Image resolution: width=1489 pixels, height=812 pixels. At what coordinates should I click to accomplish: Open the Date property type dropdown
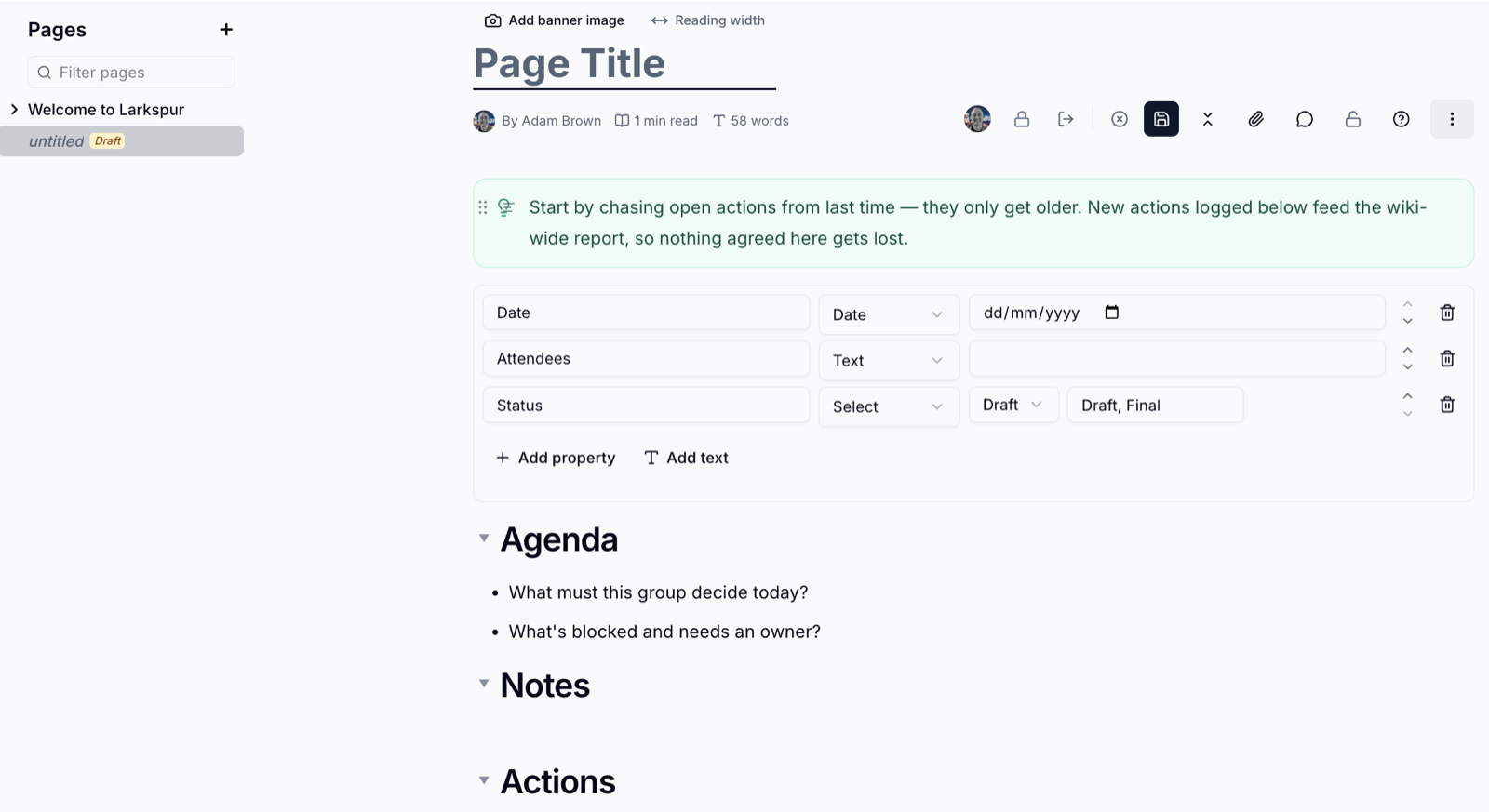[x=889, y=314]
